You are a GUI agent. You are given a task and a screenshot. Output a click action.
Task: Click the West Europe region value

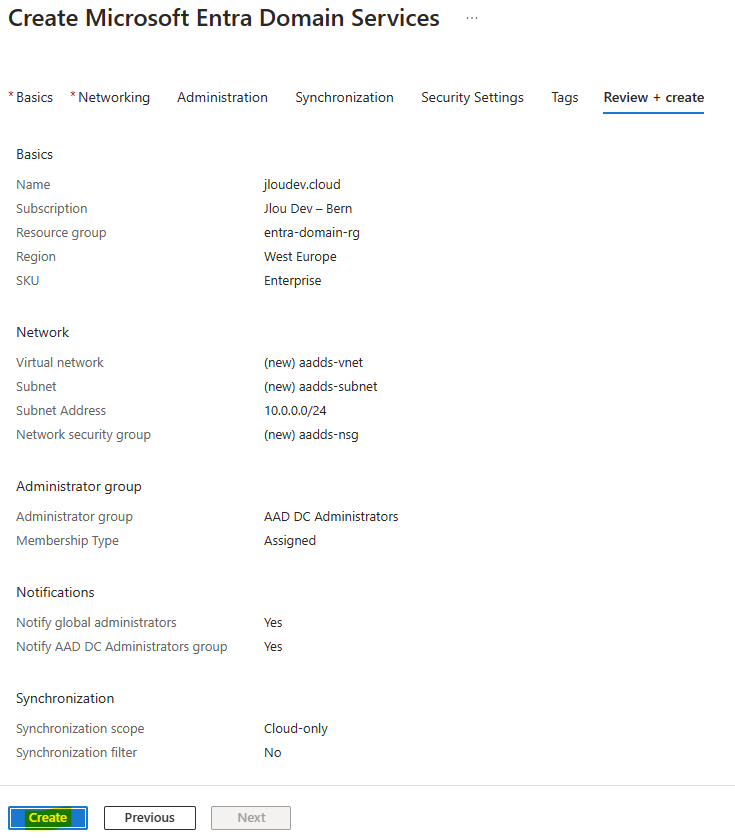pyautogui.click(x=300, y=257)
